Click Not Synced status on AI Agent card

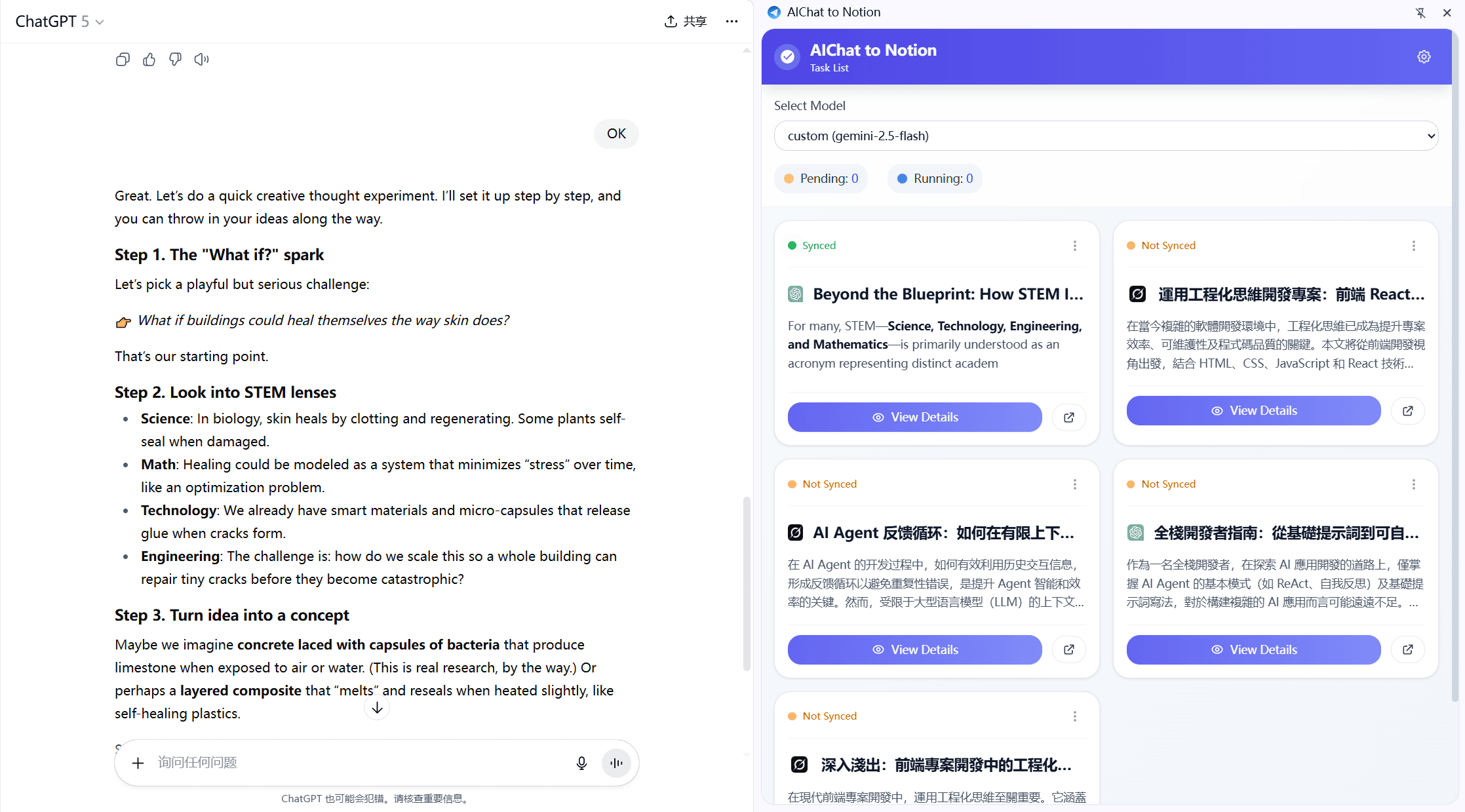tap(823, 484)
